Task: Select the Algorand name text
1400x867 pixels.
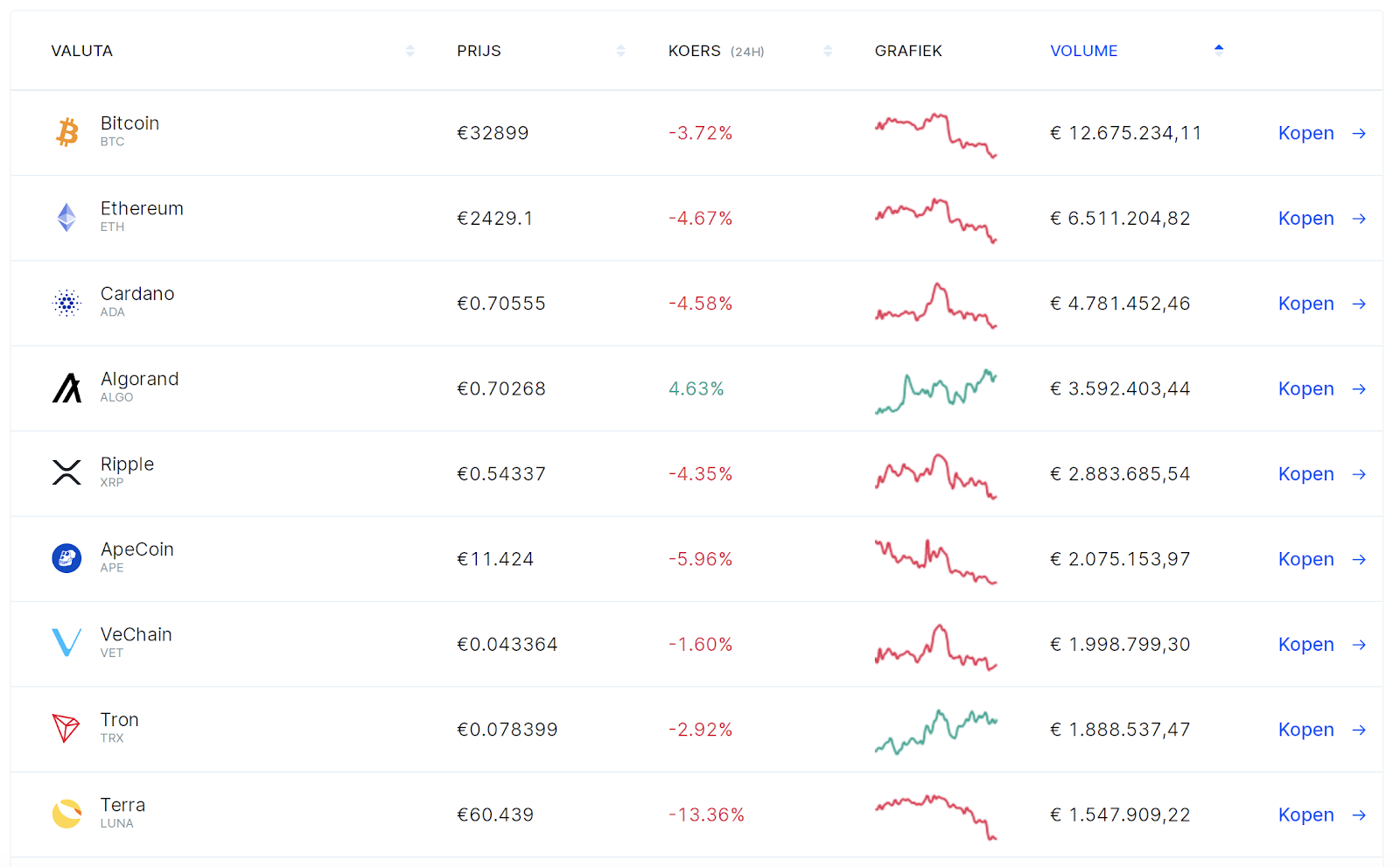Action: click(x=139, y=379)
